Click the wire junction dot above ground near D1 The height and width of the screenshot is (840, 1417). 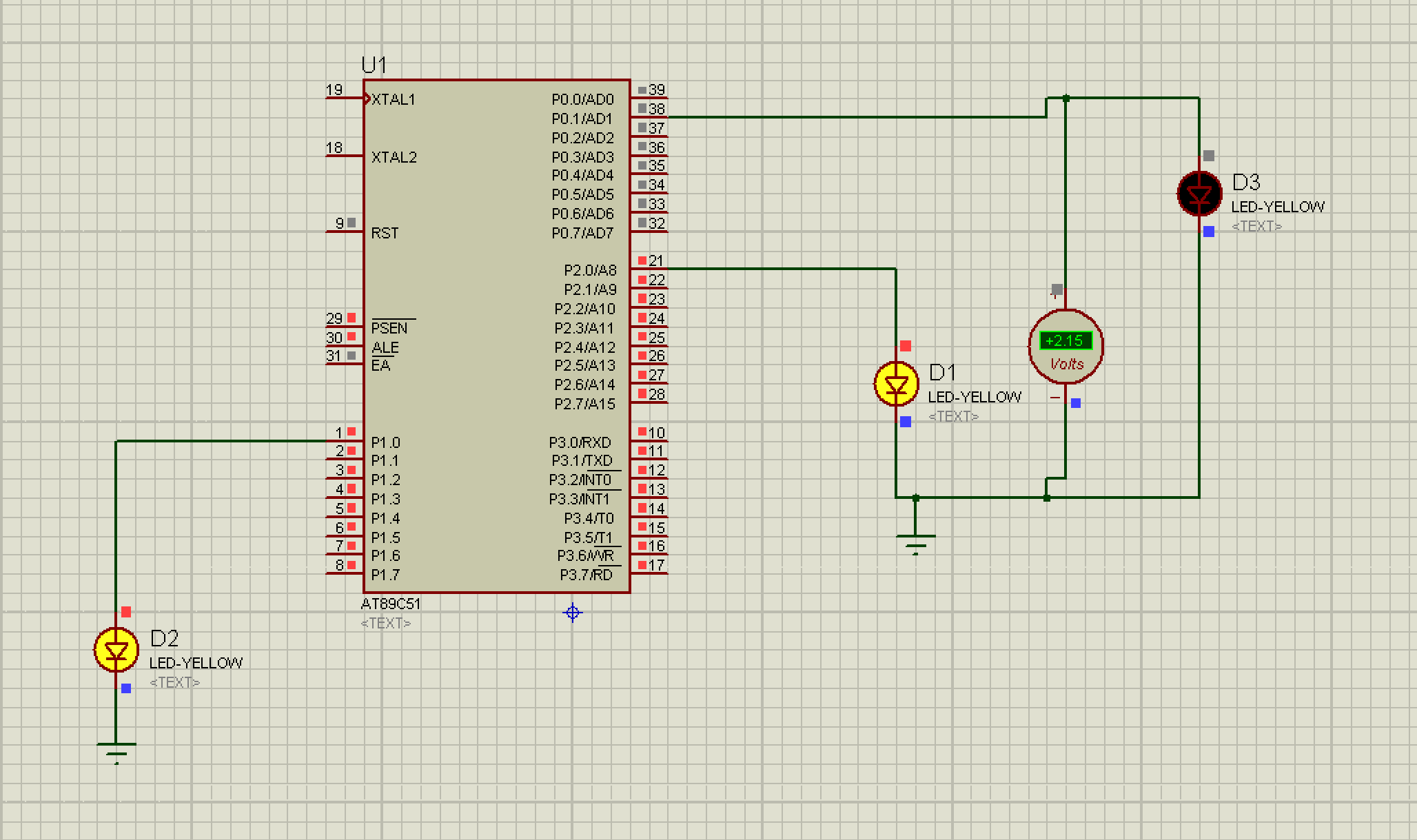click(916, 498)
